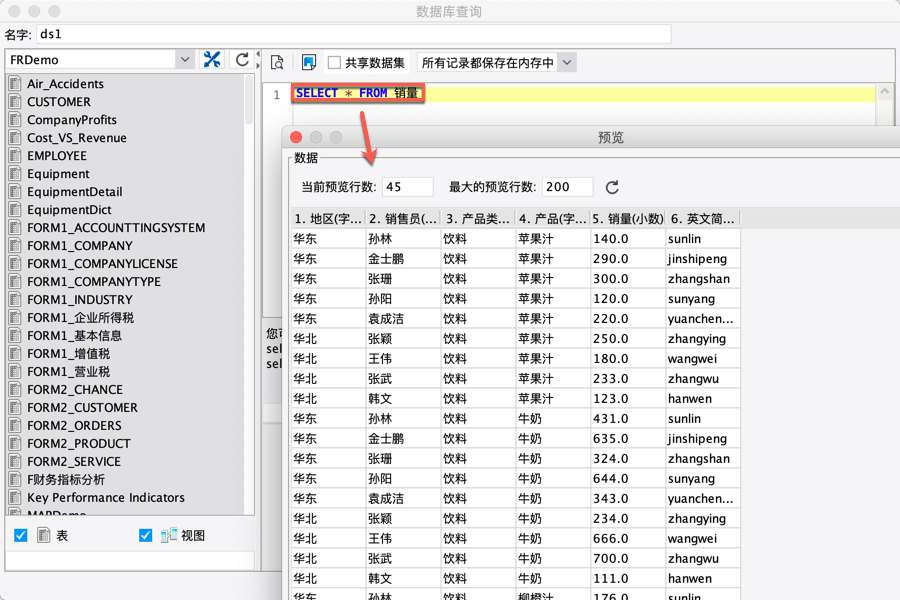Select the Cost_VS_Revenue table
The image size is (900, 600).
coord(77,138)
